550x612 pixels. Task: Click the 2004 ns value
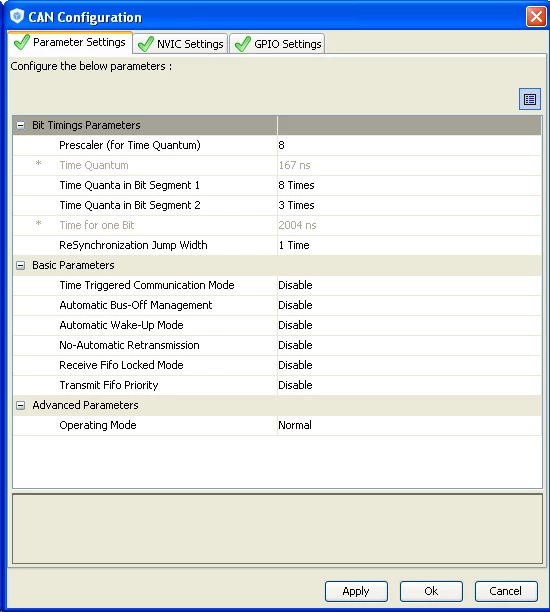(x=297, y=225)
